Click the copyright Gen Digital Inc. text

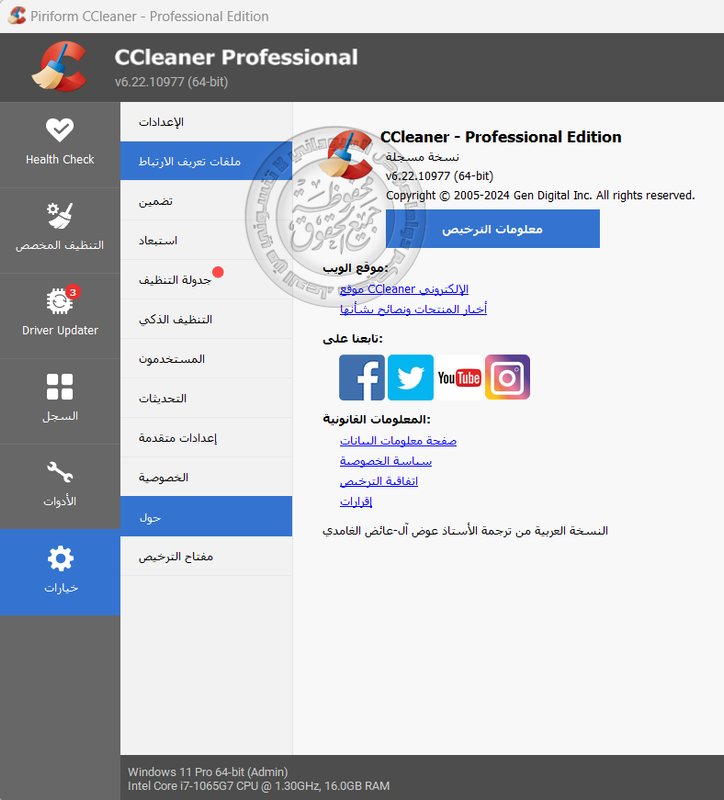tap(540, 195)
